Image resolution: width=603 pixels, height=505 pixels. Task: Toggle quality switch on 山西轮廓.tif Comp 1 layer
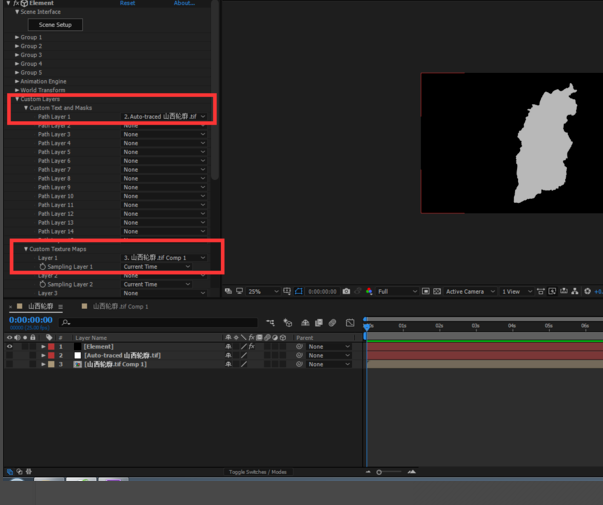244,364
